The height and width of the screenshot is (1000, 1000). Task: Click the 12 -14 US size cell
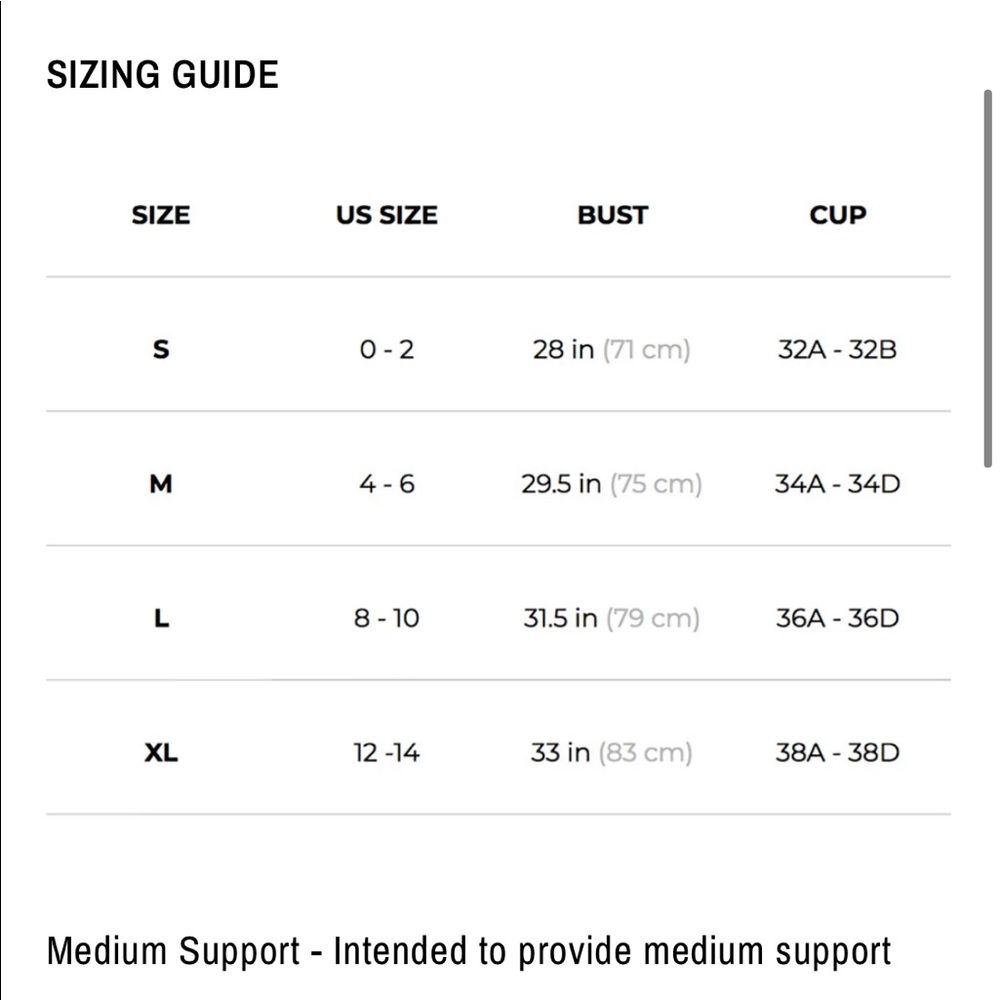(x=386, y=753)
